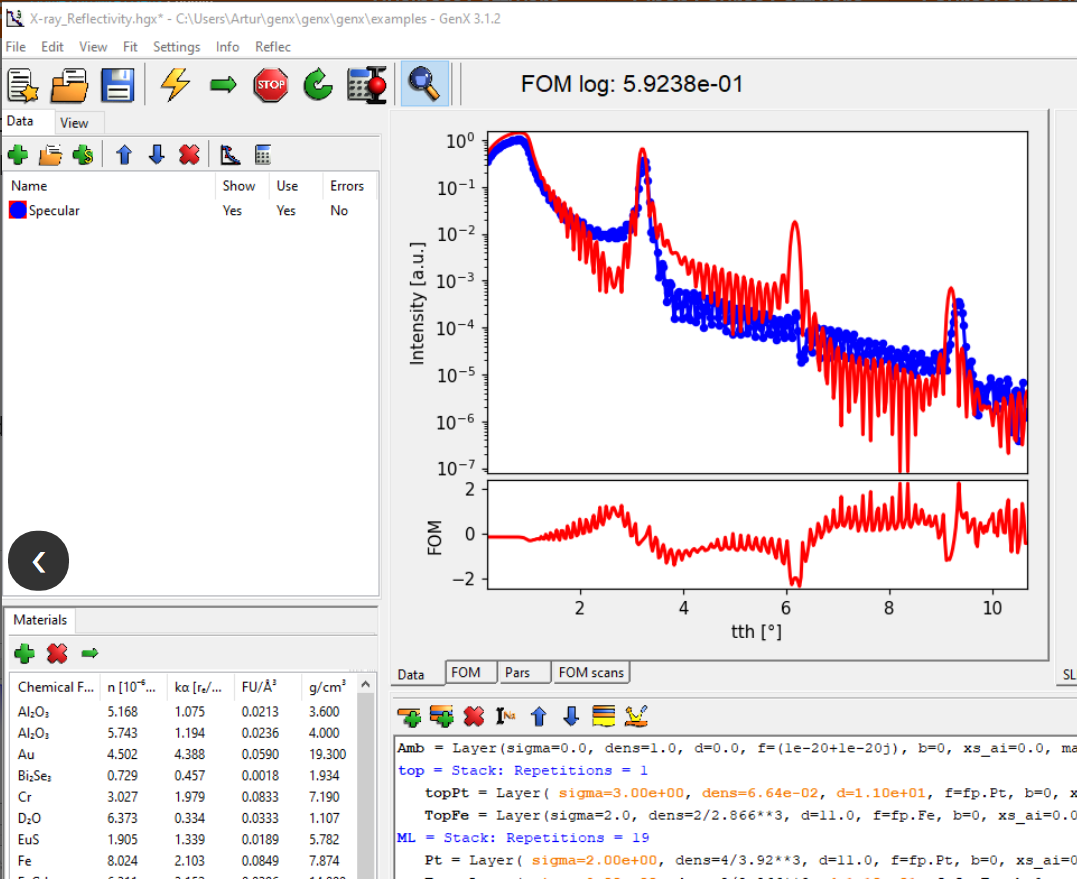
Task: Expand the left panel with the chevron button
Action: coord(38,561)
